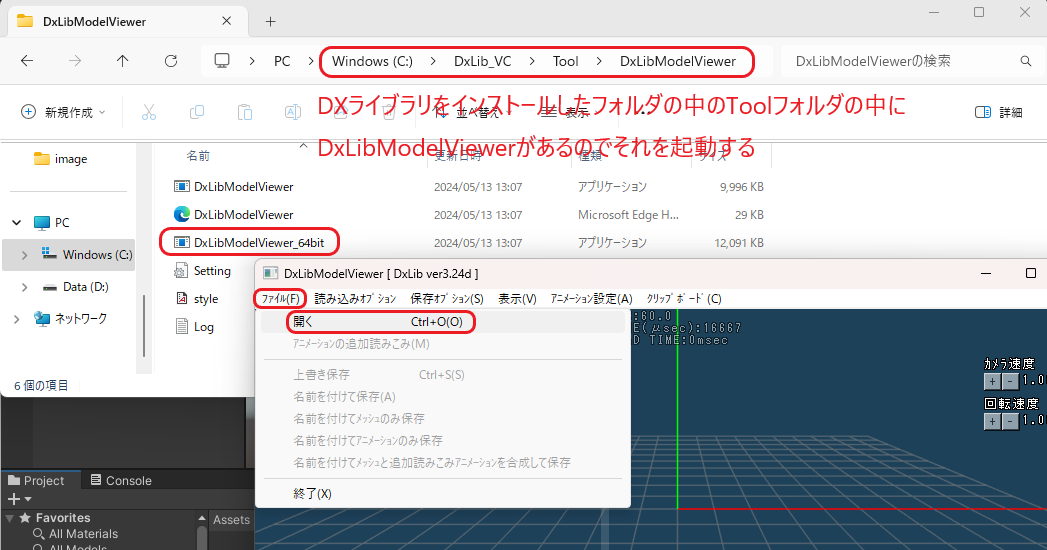Open the 保存オプション(S) menu

coord(447,298)
